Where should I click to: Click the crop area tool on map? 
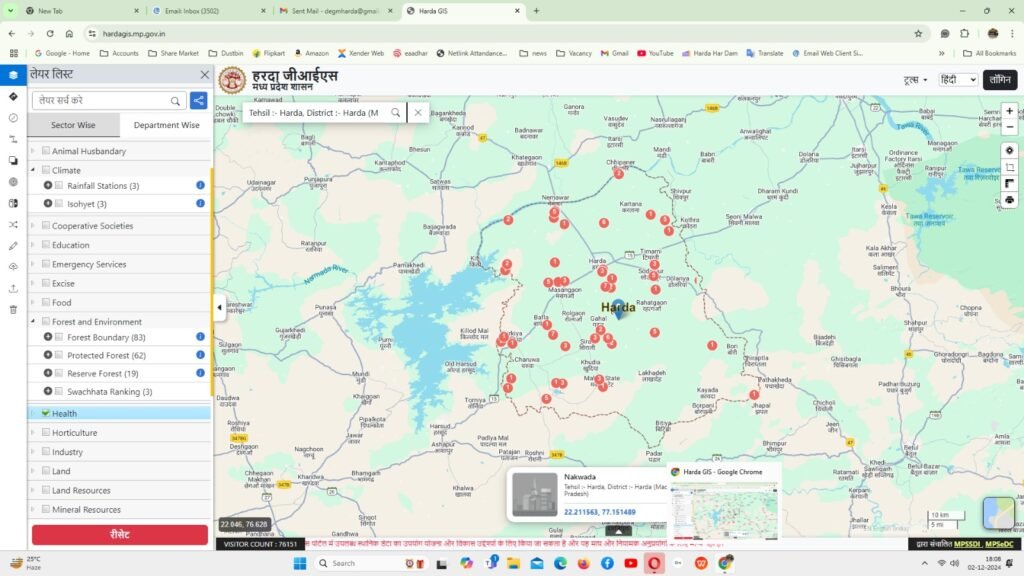click(x=1009, y=167)
